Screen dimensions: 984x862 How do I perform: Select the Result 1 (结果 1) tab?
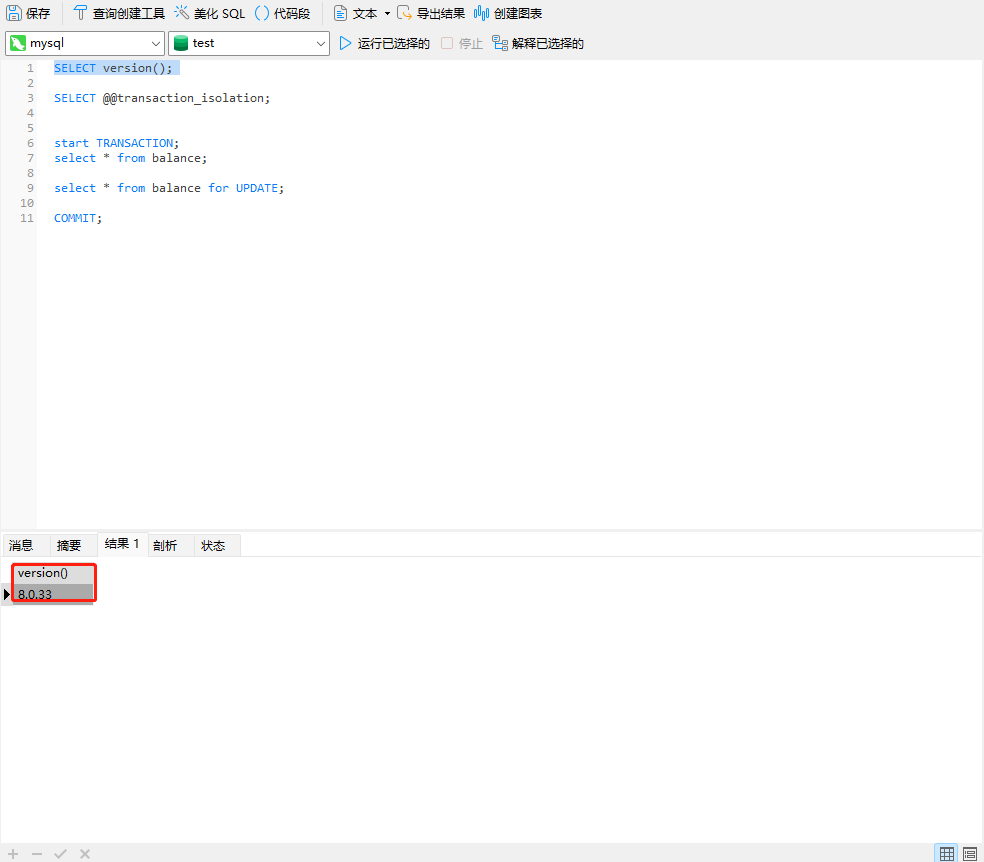(122, 544)
